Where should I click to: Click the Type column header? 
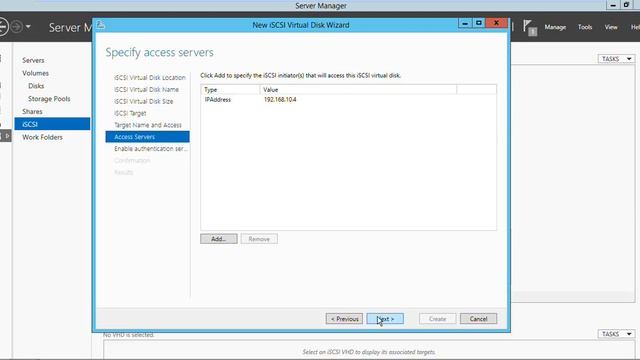tap(230, 89)
